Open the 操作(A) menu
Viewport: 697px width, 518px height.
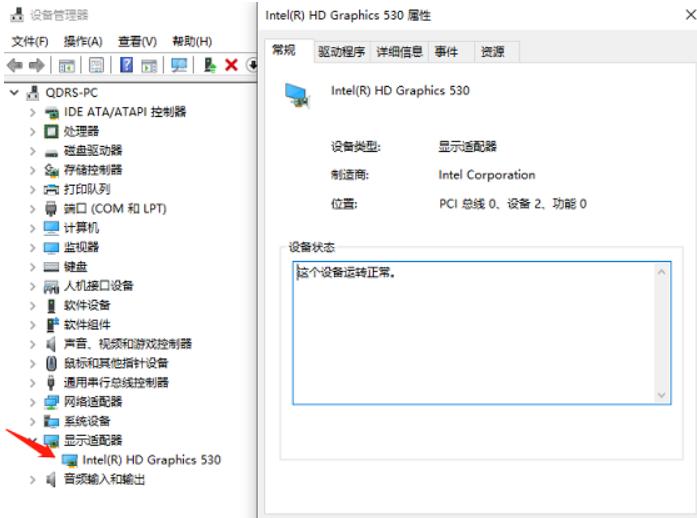[x=83, y=41]
